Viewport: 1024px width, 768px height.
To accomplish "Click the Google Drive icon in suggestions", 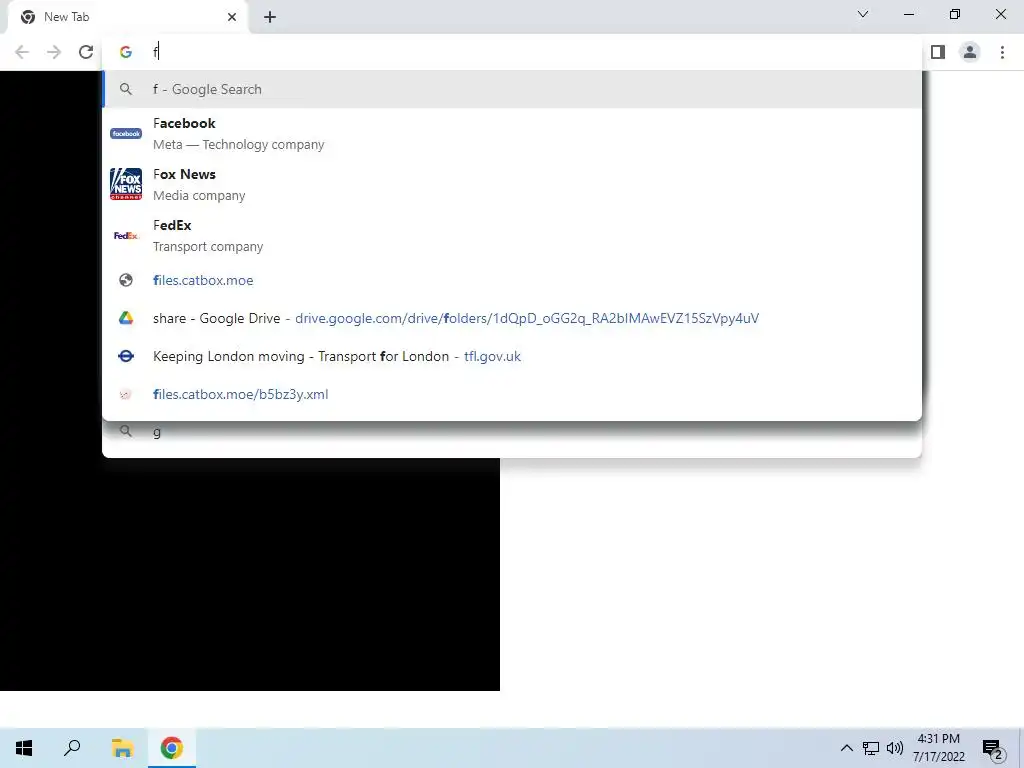I will pos(126,318).
